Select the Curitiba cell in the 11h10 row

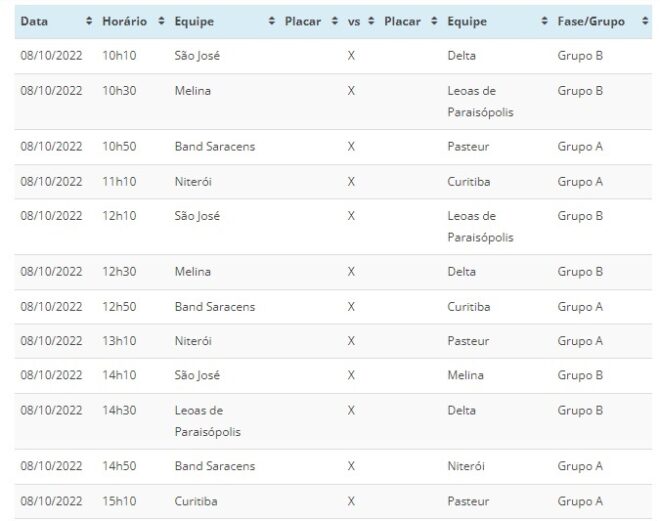pos(469,181)
